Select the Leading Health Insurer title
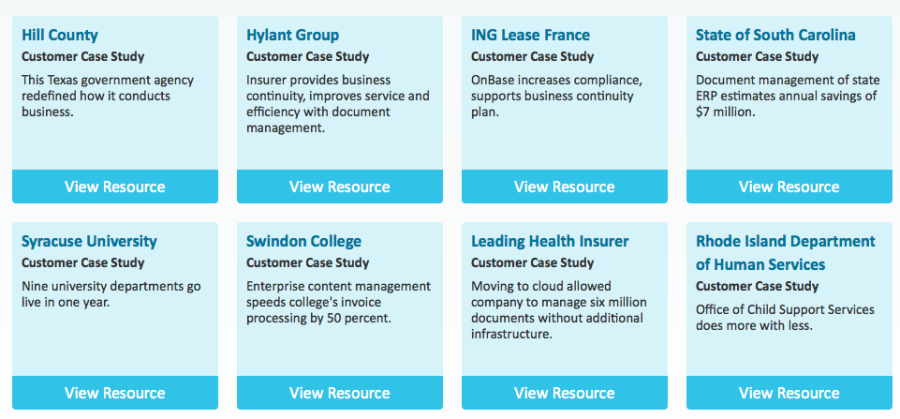 549,241
